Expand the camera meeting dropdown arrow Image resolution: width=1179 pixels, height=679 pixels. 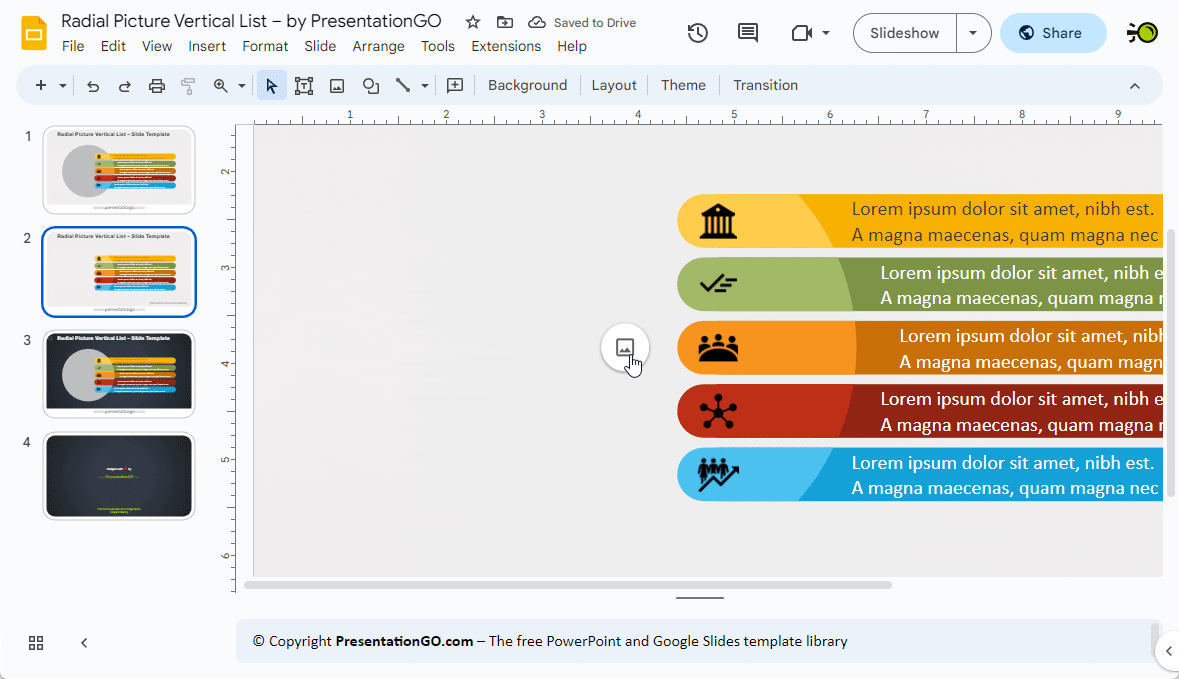pos(826,33)
